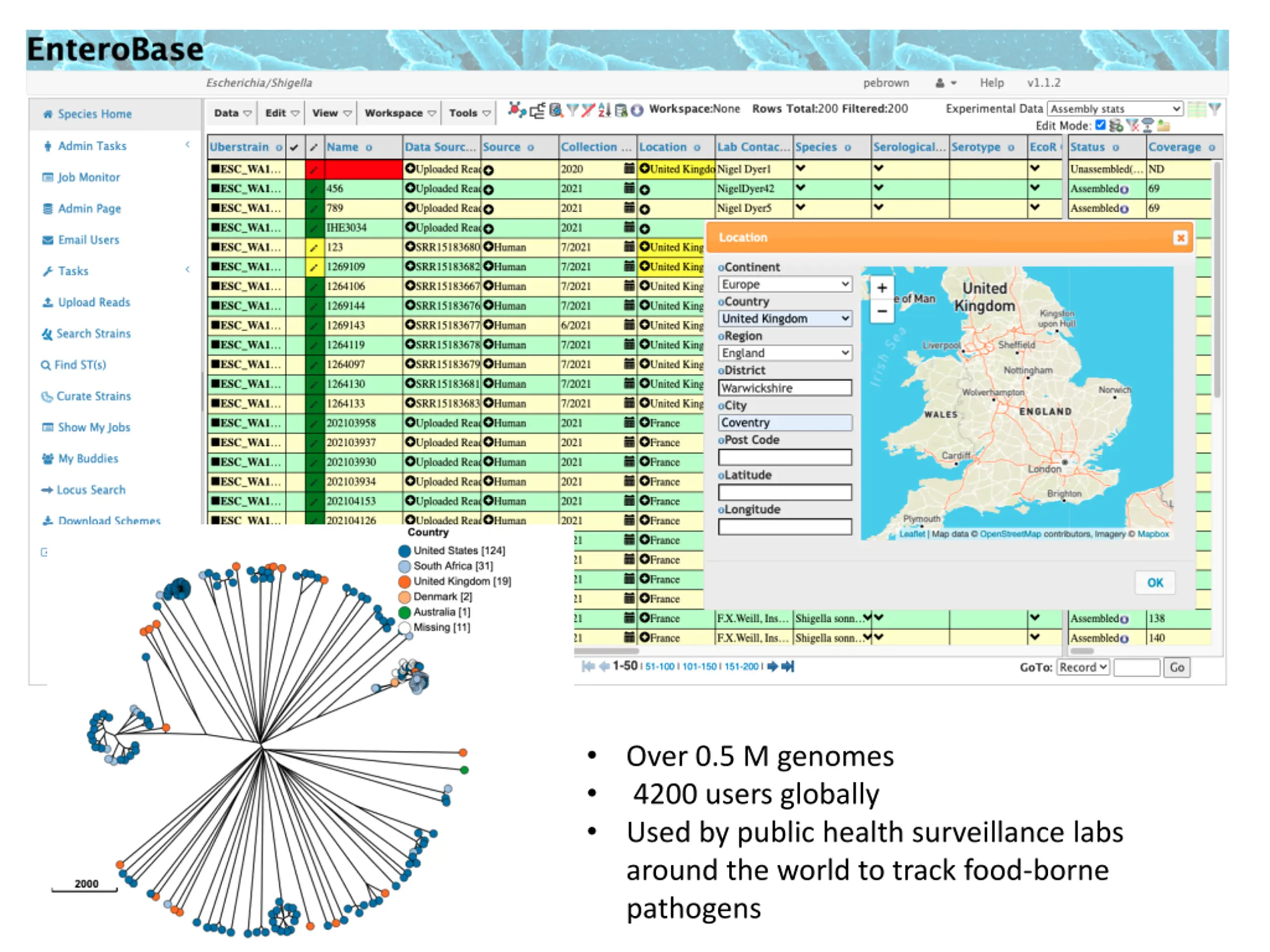The width and height of the screenshot is (1270, 952).
Task: Click the A-Z sort toolbar icon
Action: point(605,110)
